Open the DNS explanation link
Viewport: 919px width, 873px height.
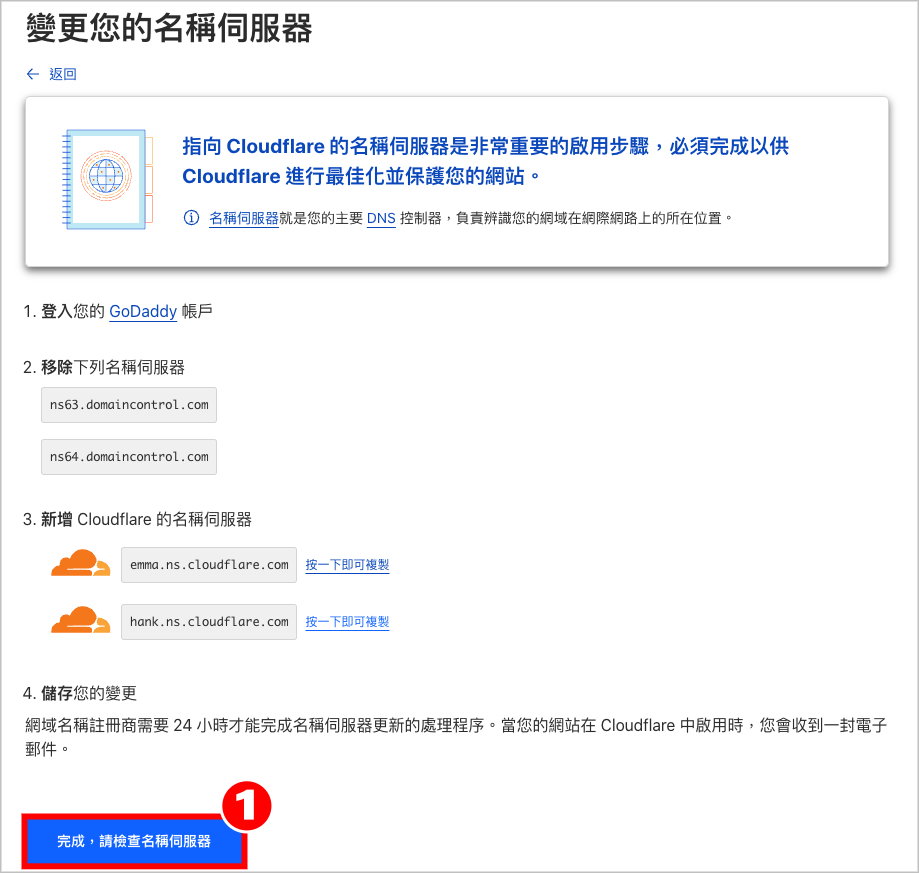381,219
